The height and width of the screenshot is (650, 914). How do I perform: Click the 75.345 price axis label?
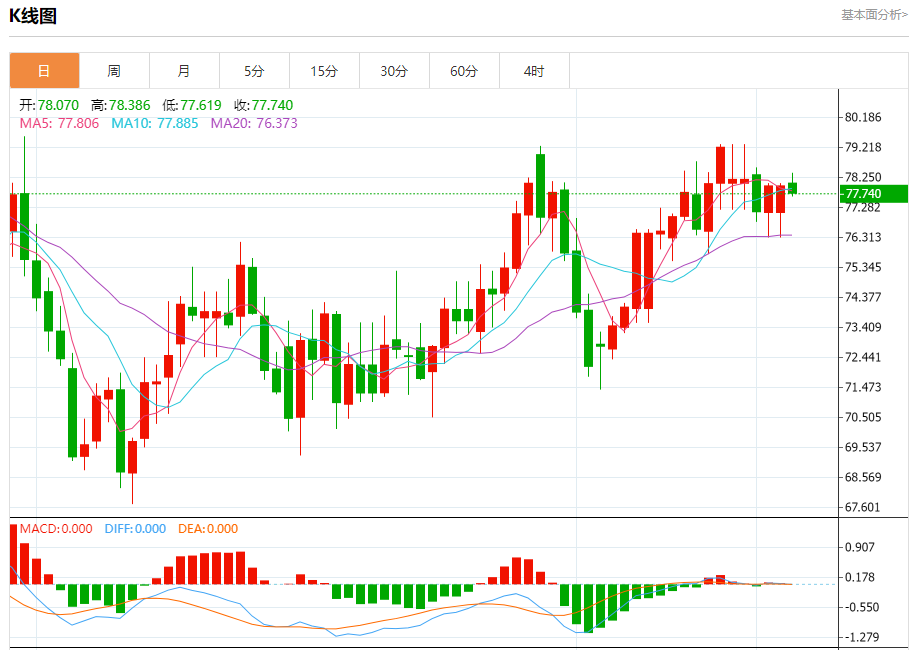pyautogui.click(x=863, y=268)
